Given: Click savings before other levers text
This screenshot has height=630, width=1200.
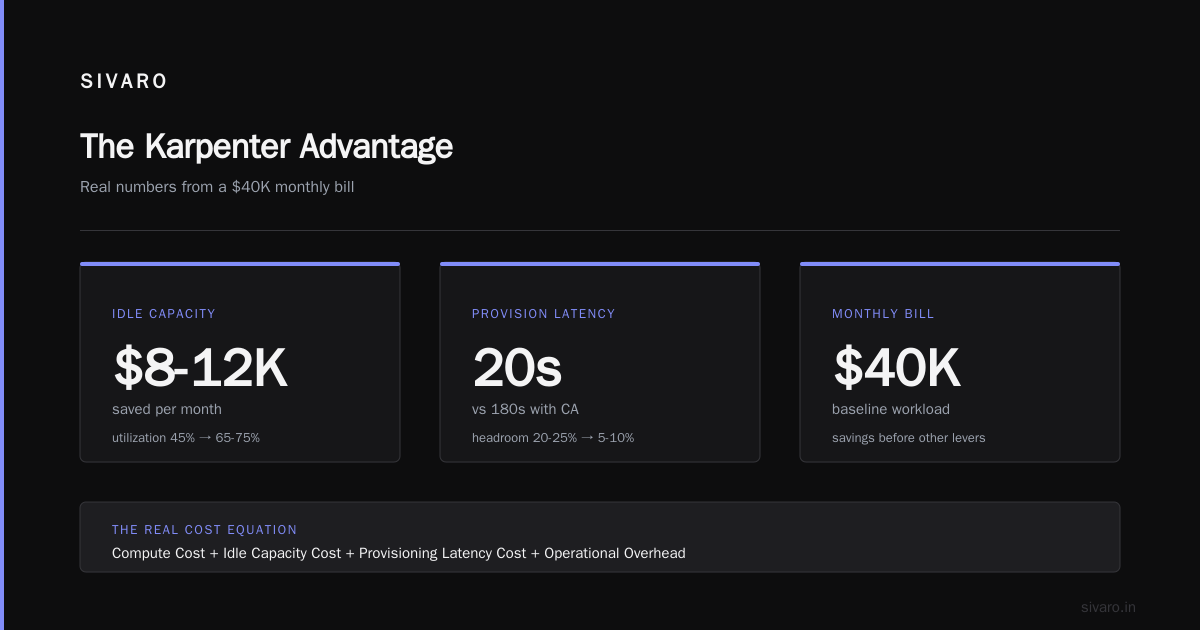Looking at the screenshot, I should click(x=908, y=438).
